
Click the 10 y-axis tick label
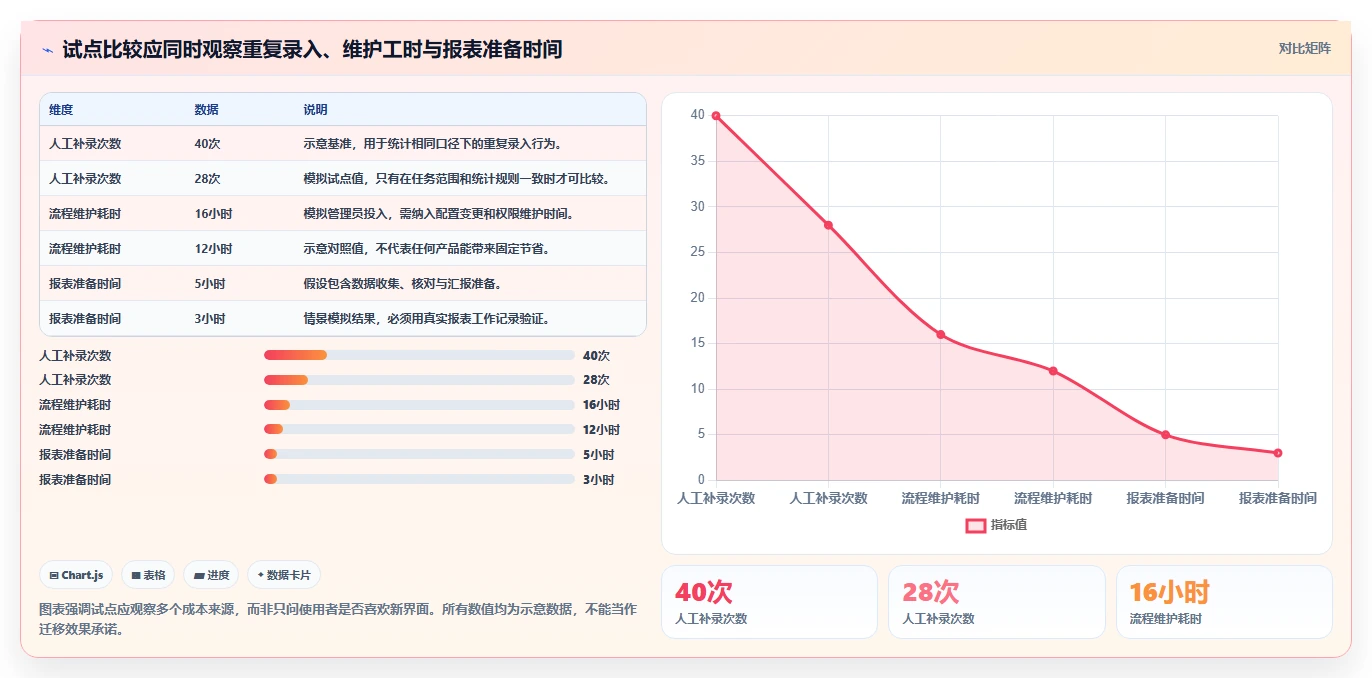click(697, 389)
